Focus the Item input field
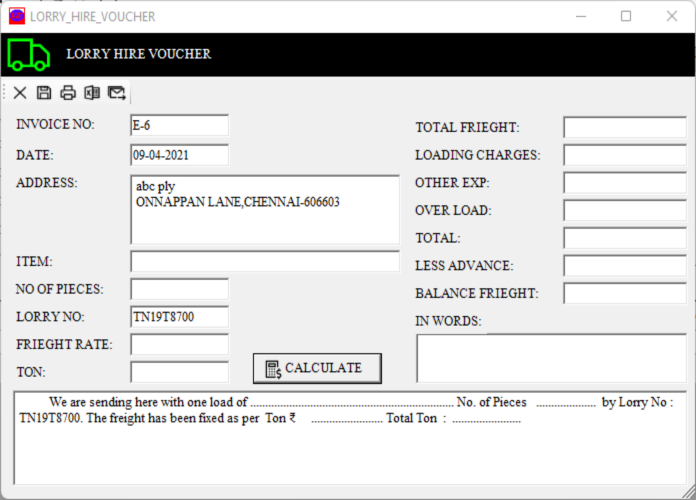Image resolution: width=696 pixels, height=500 pixels. click(264, 262)
